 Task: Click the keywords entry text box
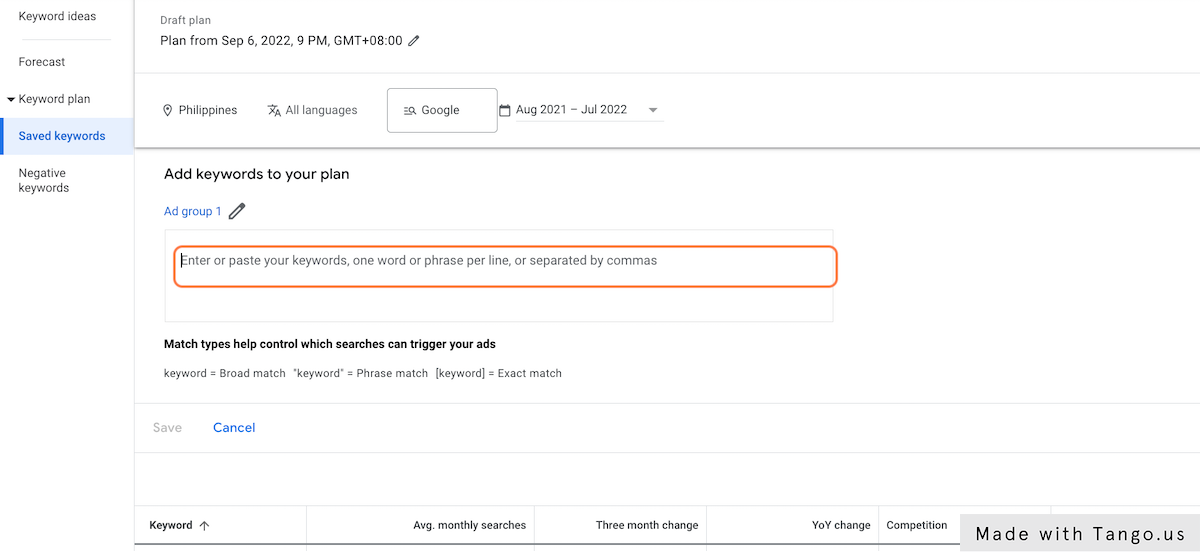pyautogui.click(x=505, y=267)
